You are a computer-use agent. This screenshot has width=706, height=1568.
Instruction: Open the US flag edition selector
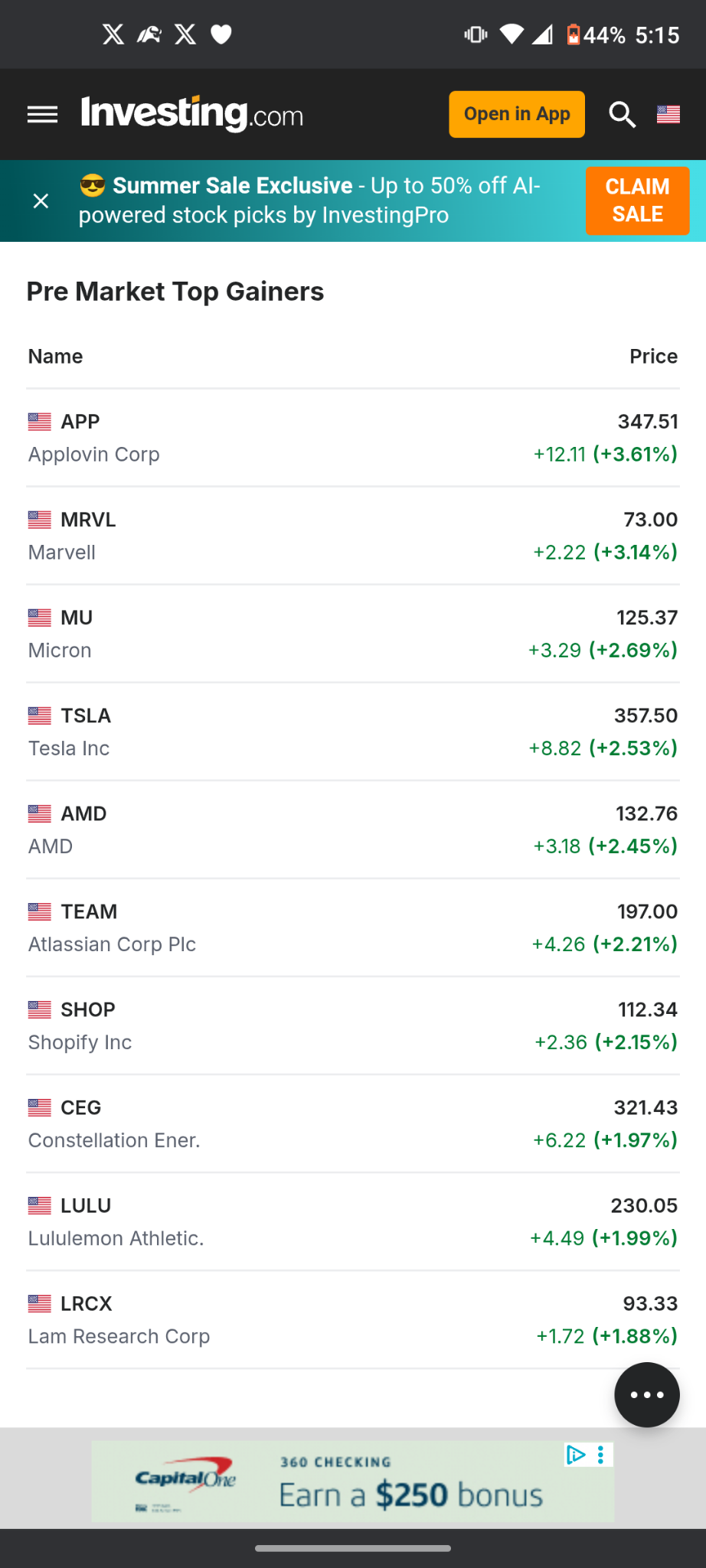click(668, 115)
